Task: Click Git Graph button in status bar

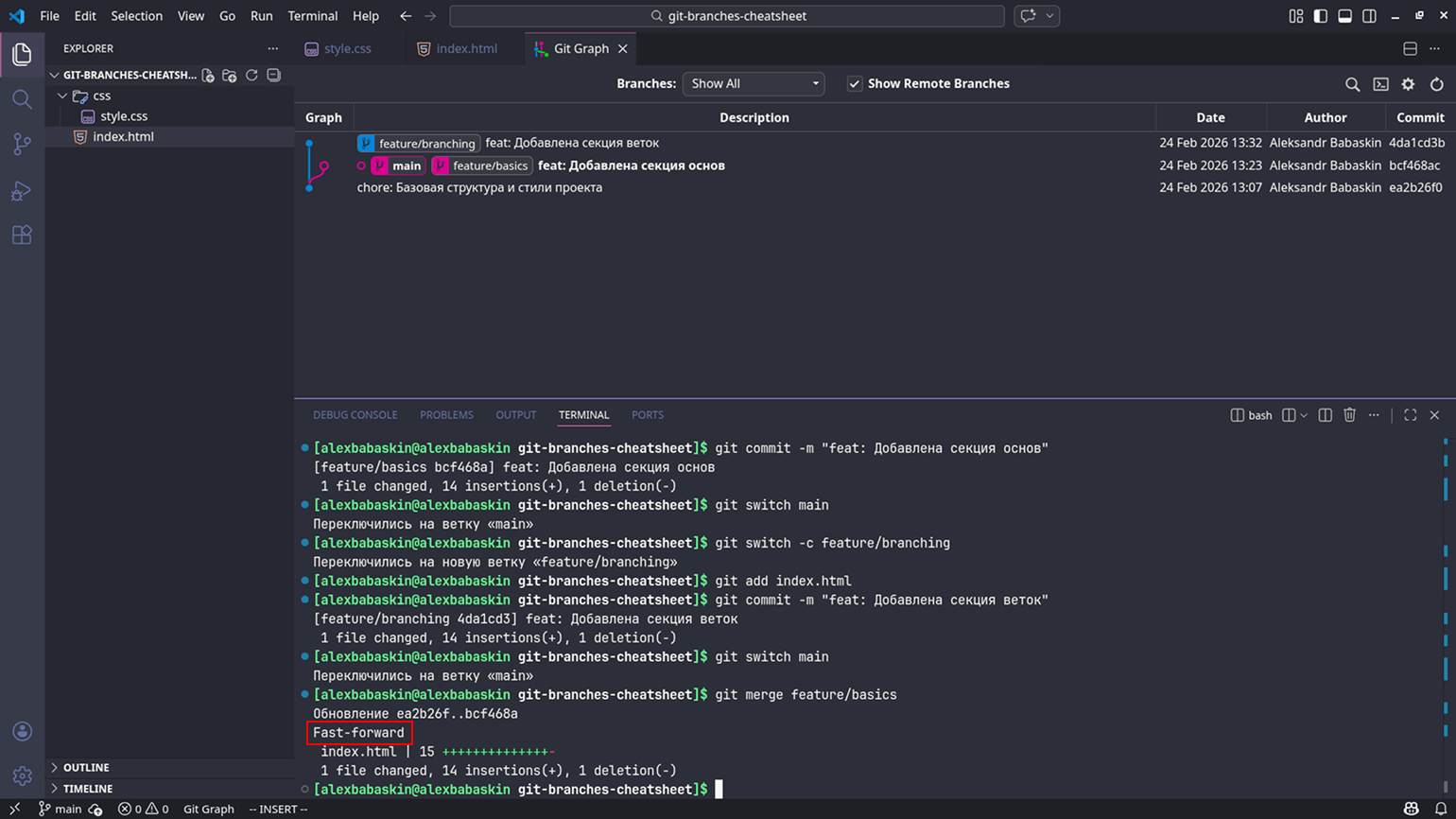Action: [x=208, y=809]
